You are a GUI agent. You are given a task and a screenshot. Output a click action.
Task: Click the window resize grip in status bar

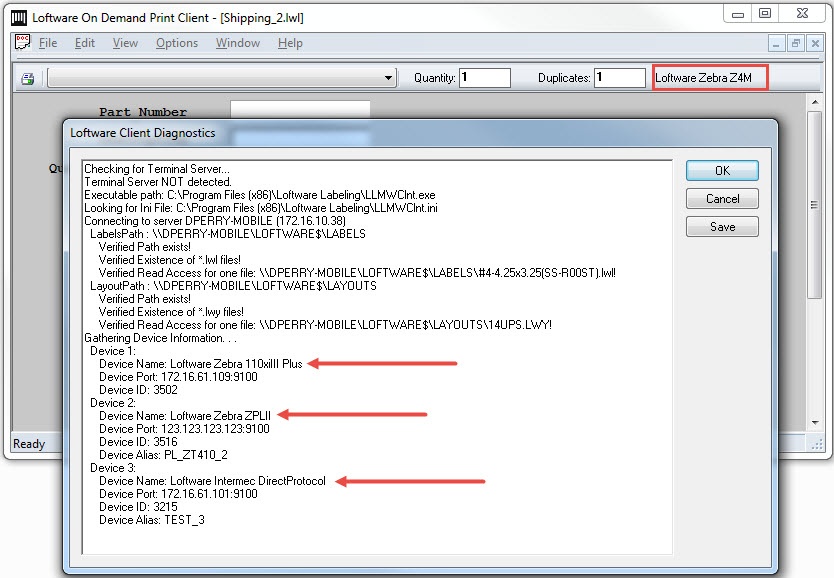pos(816,445)
